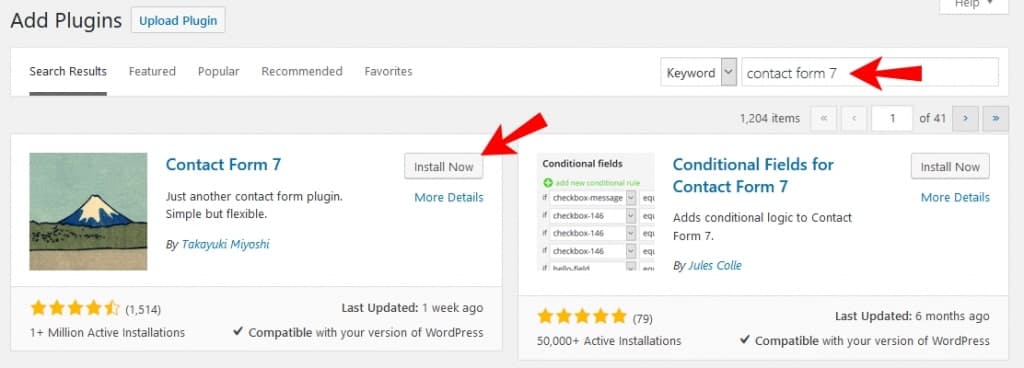This screenshot has width=1024, height=368.
Task: Focus the plugin search input field
Action: click(870, 72)
